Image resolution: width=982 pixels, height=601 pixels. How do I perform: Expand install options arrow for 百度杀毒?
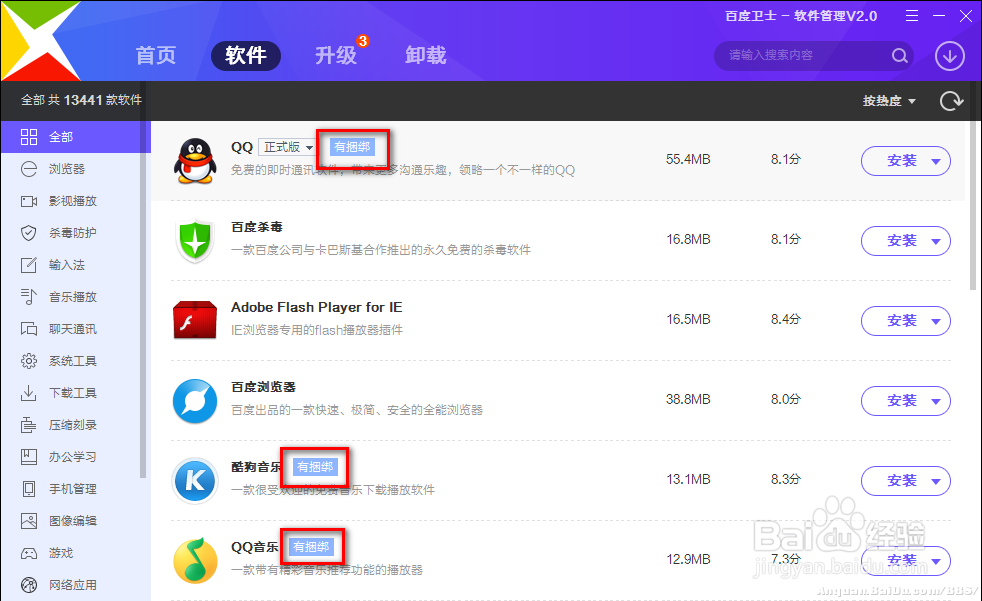(936, 242)
